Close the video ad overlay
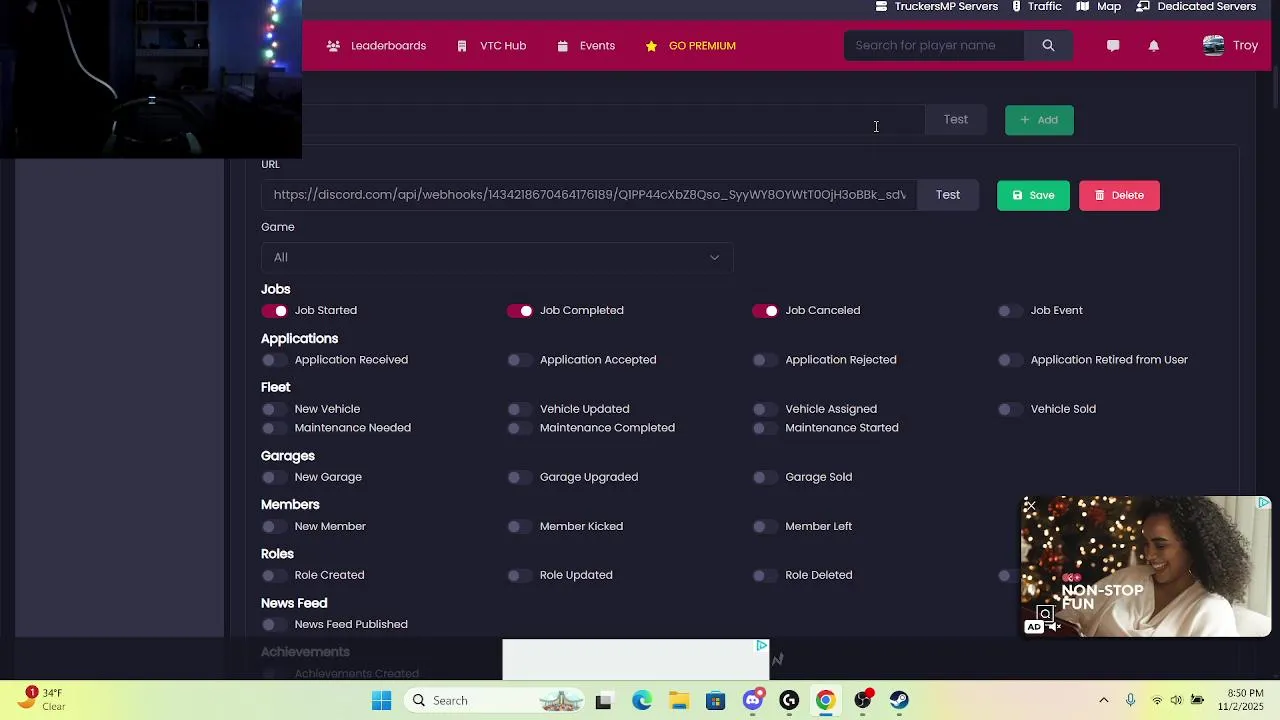The height and width of the screenshot is (720, 1280). point(1030,506)
